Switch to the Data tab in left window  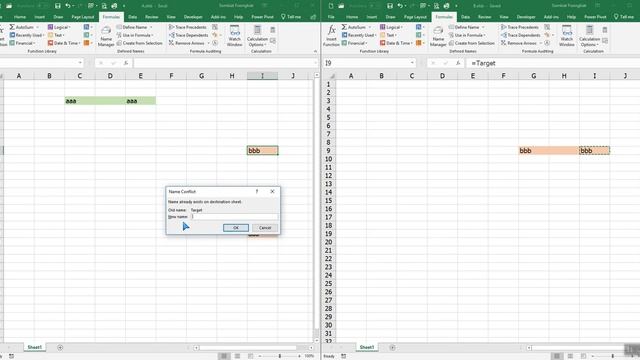[133, 17]
